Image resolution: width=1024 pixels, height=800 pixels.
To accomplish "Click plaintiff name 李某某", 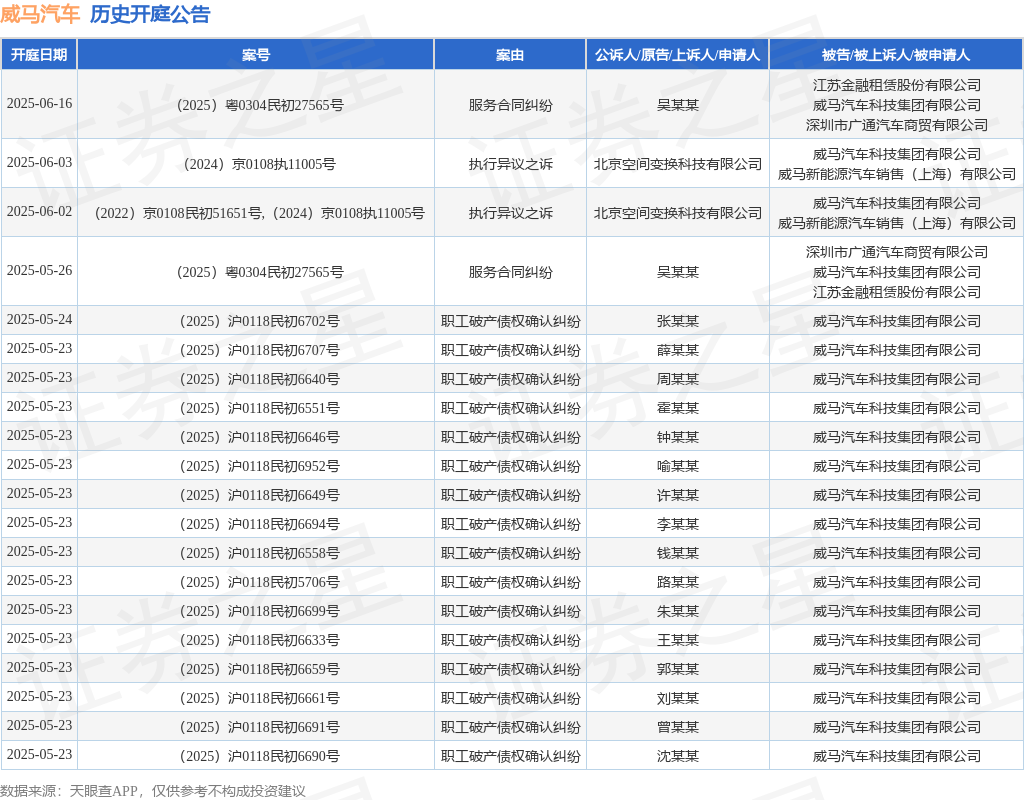I will click(678, 524).
